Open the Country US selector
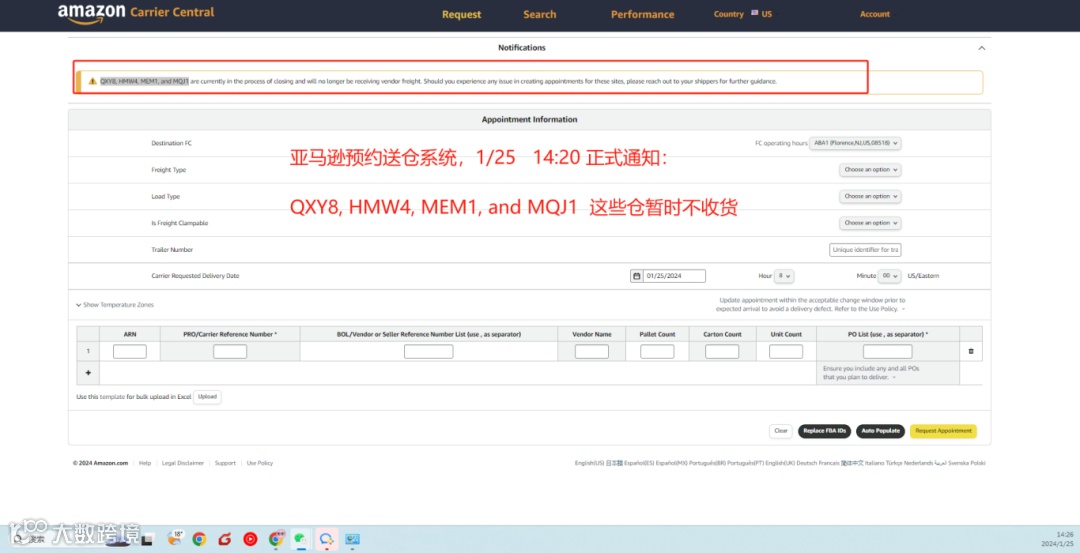The width and height of the screenshot is (1080, 553). click(x=743, y=14)
